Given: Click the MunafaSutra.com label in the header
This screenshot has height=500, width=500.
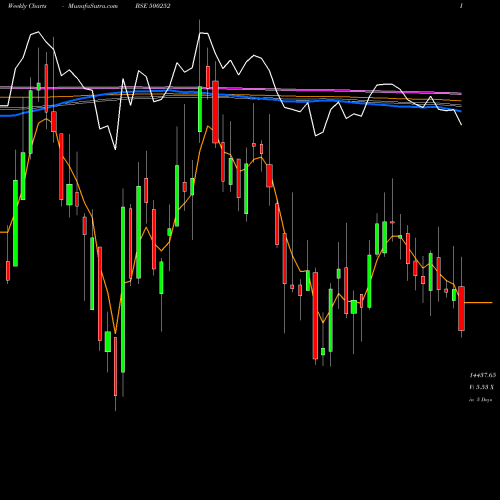Looking at the screenshot, I should pos(93,6).
